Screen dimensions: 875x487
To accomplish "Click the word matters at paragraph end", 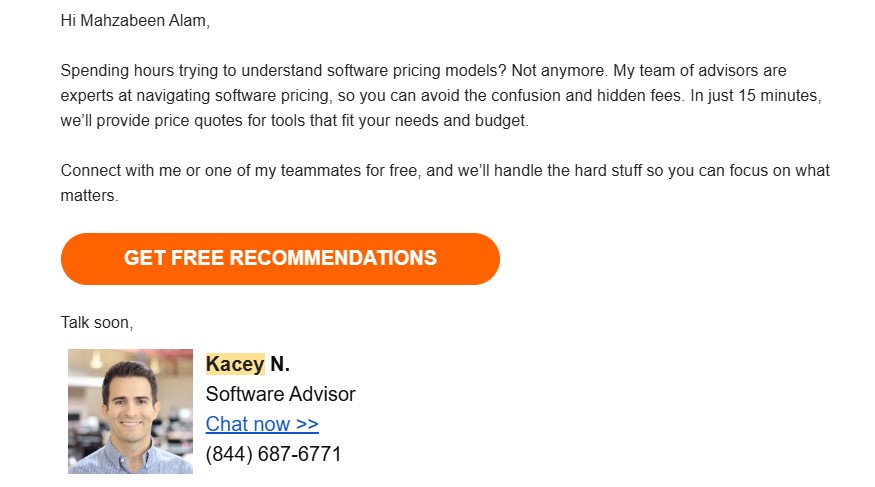I will pos(89,195).
